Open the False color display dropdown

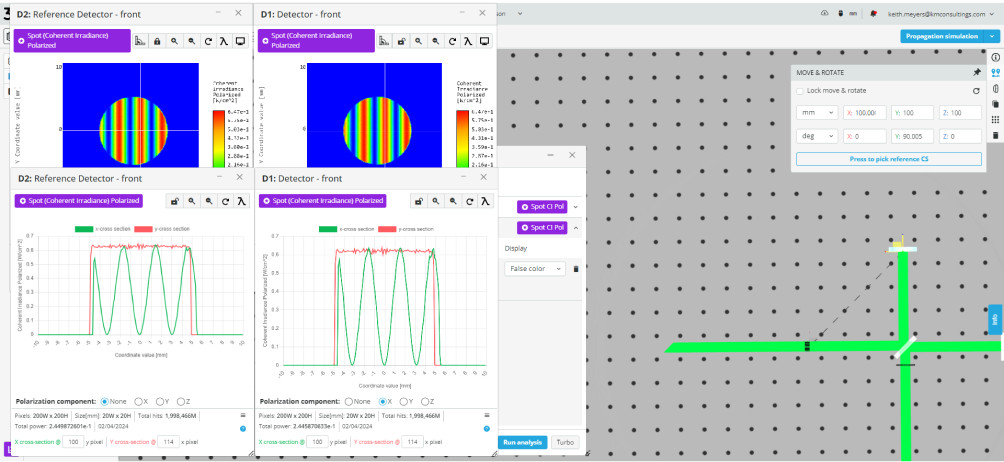click(x=535, y=269)
